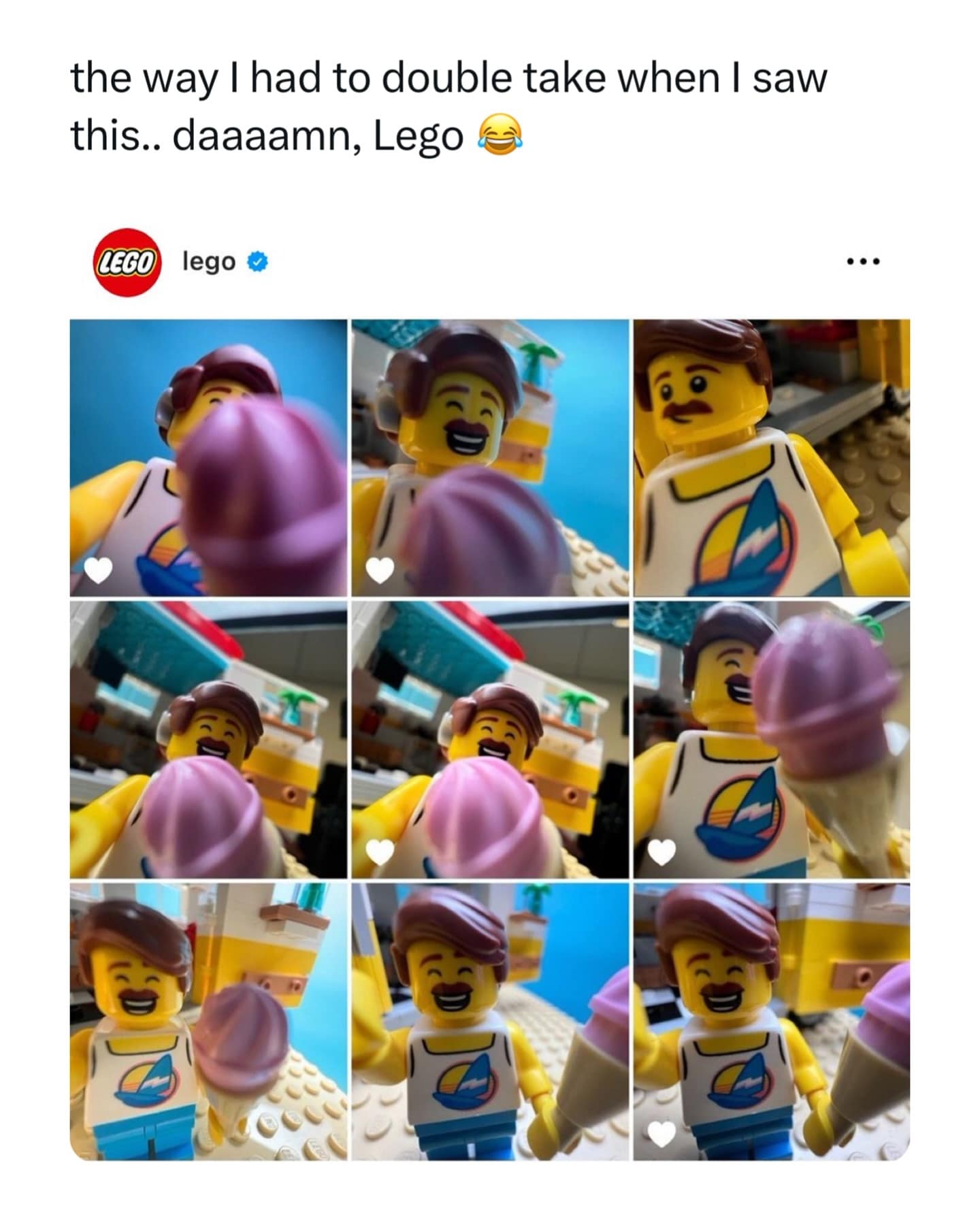Image resolution: width=980 pixels, height=1225 pixels.
Task: Open the top-left blurry ice cream photo
Action: 208,457
